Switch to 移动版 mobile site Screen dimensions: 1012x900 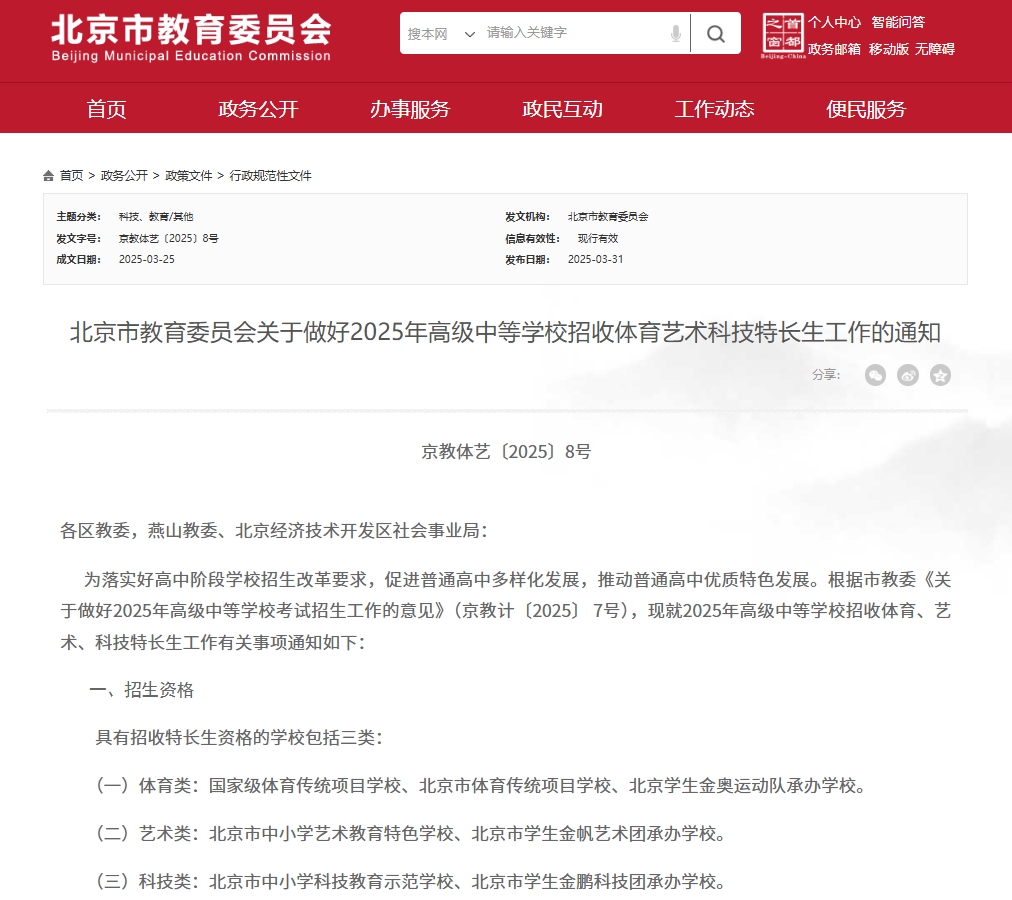click(889, 49)
